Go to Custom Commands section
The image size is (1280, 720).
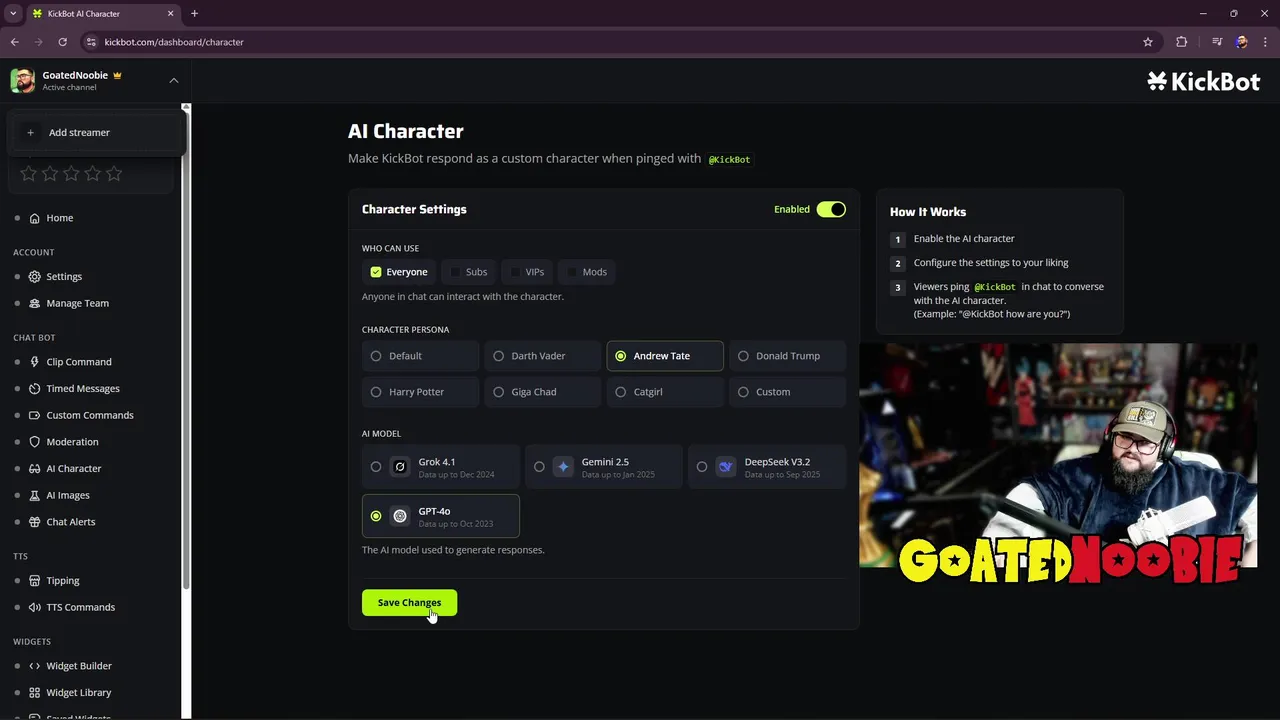pyautogui.click(x=90, y=415)
